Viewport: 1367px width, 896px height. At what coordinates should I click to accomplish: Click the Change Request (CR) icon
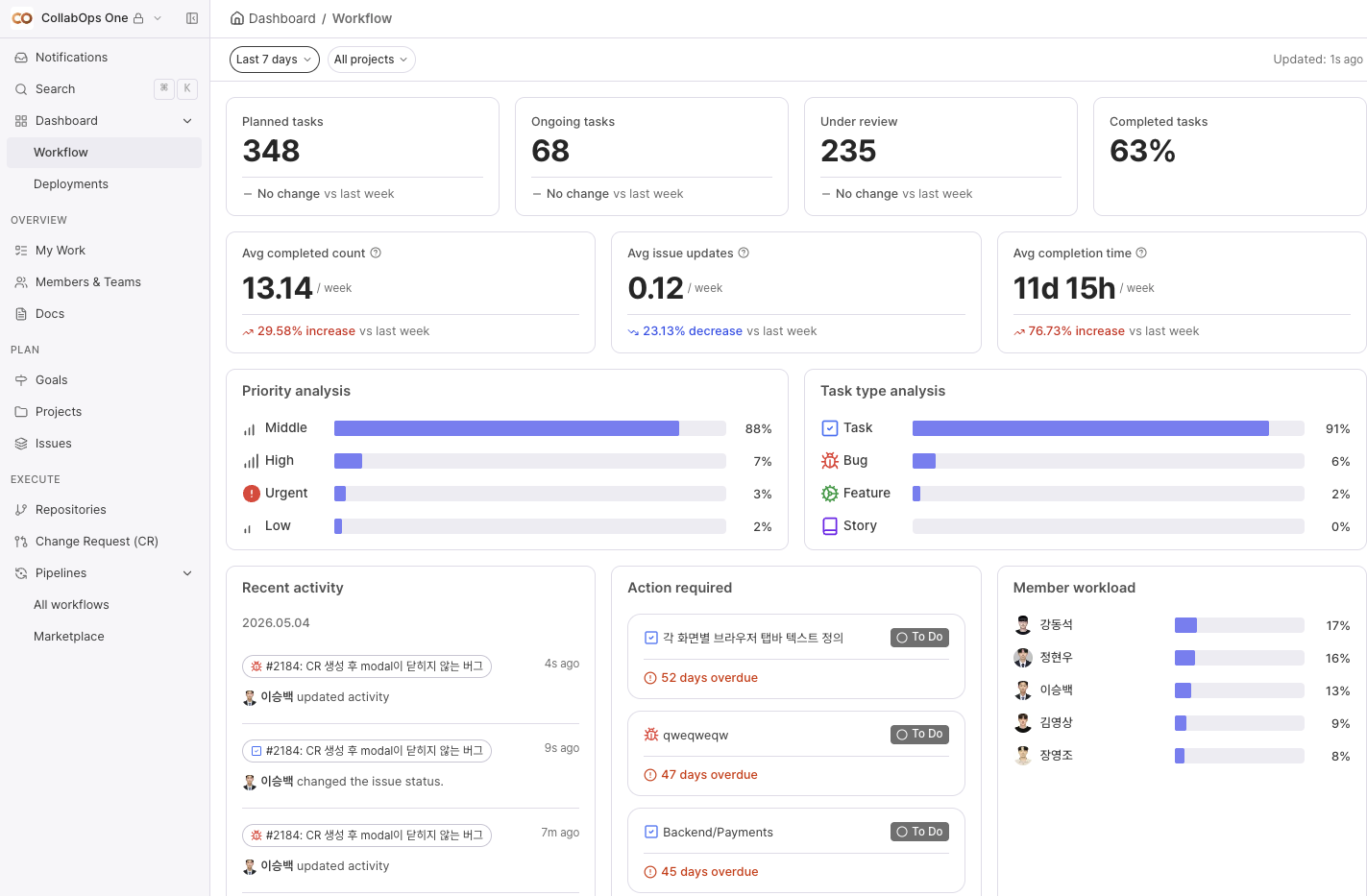click(21, 542)
